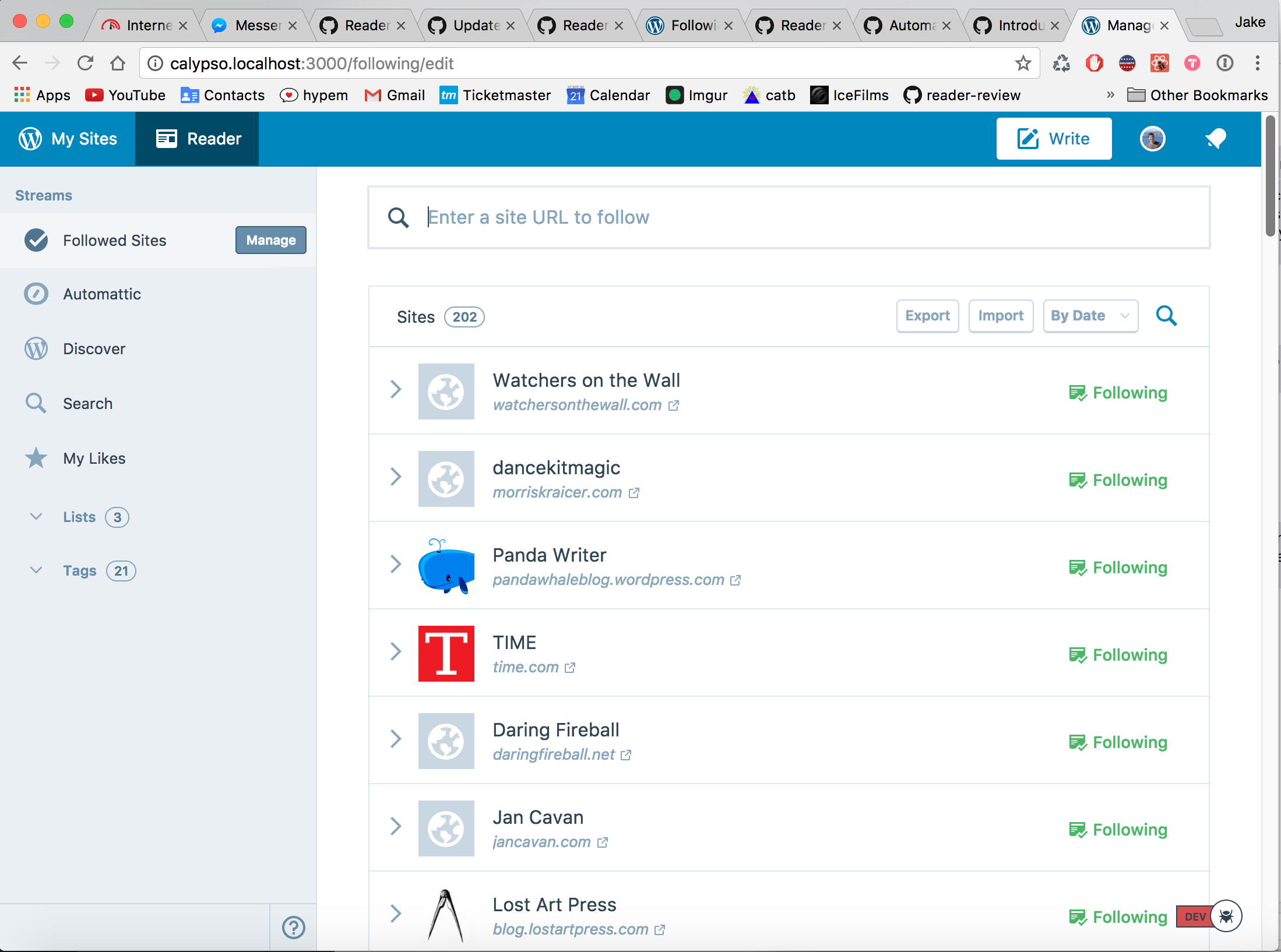
Task: Click the sites list search magnifier icon
Action: pyautogui.click(x=1166, y=316)
